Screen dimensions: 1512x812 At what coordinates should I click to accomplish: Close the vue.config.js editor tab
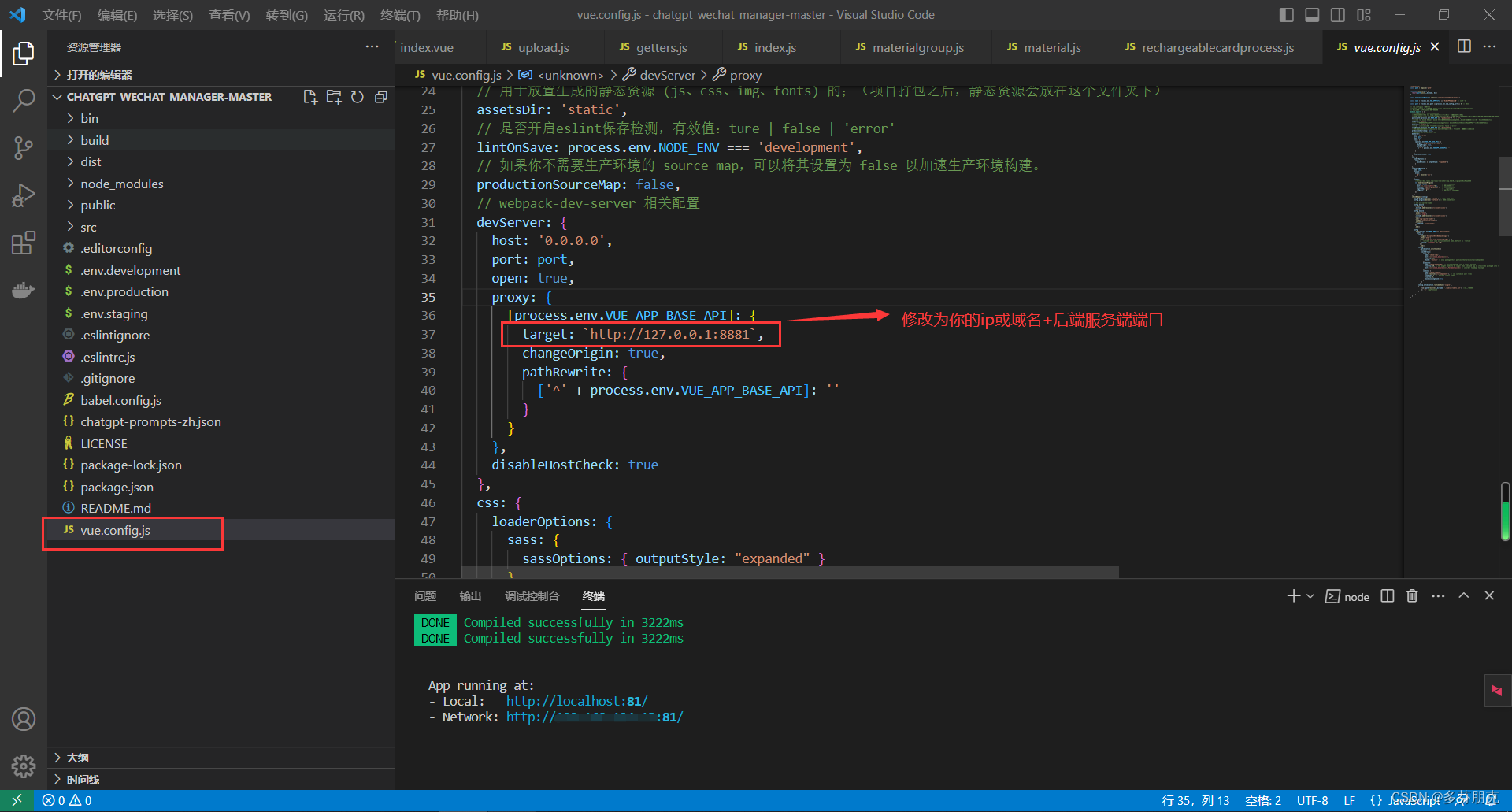pyautogui.click(x=1435, y=47)
